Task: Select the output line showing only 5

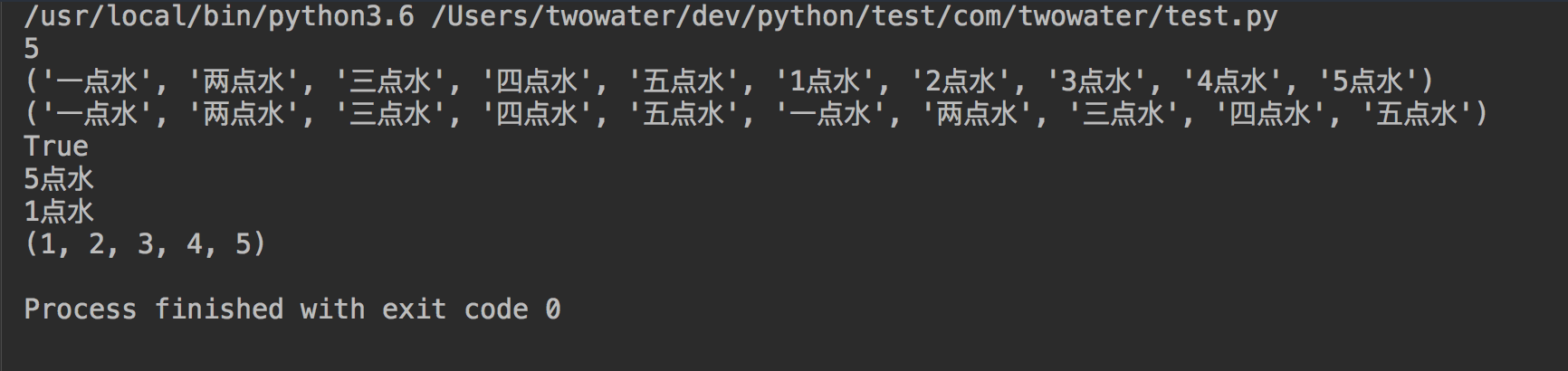Action: pyautogui.click(x=32, y=49)
